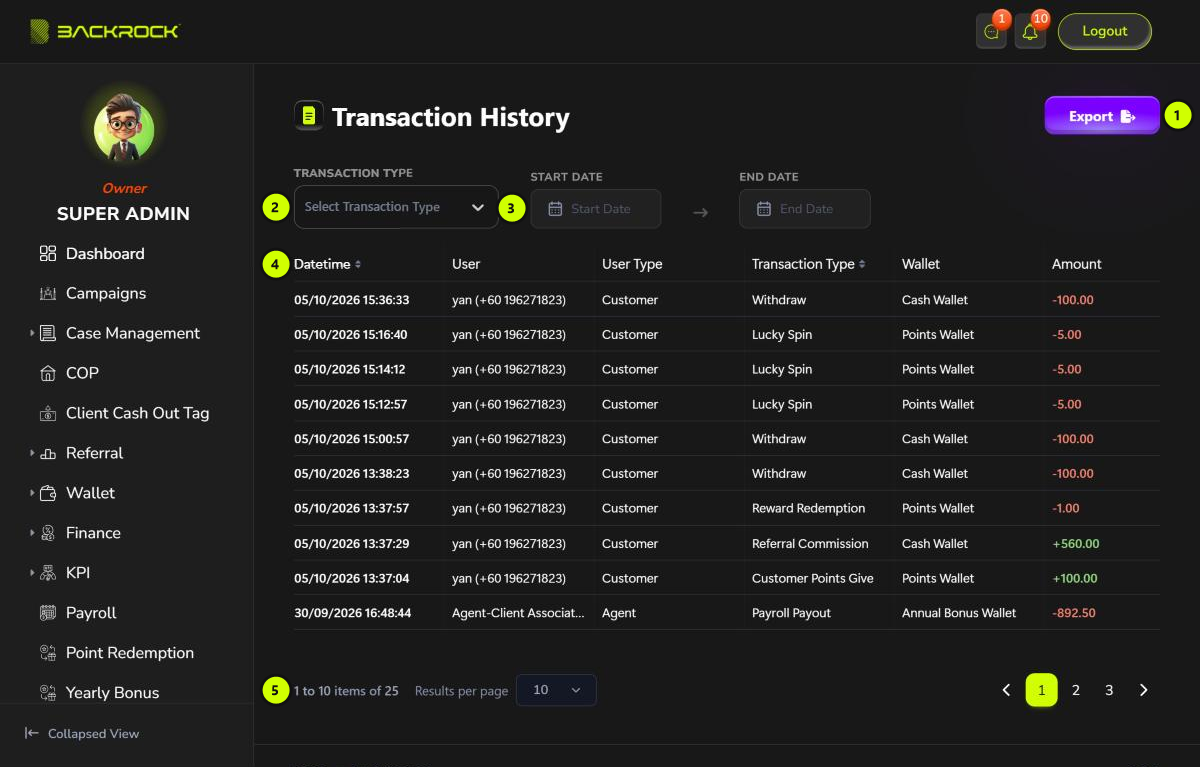Click the Case Management icon
The width and height of the screenshot is (1200, 767).
[x=48, y=334]
